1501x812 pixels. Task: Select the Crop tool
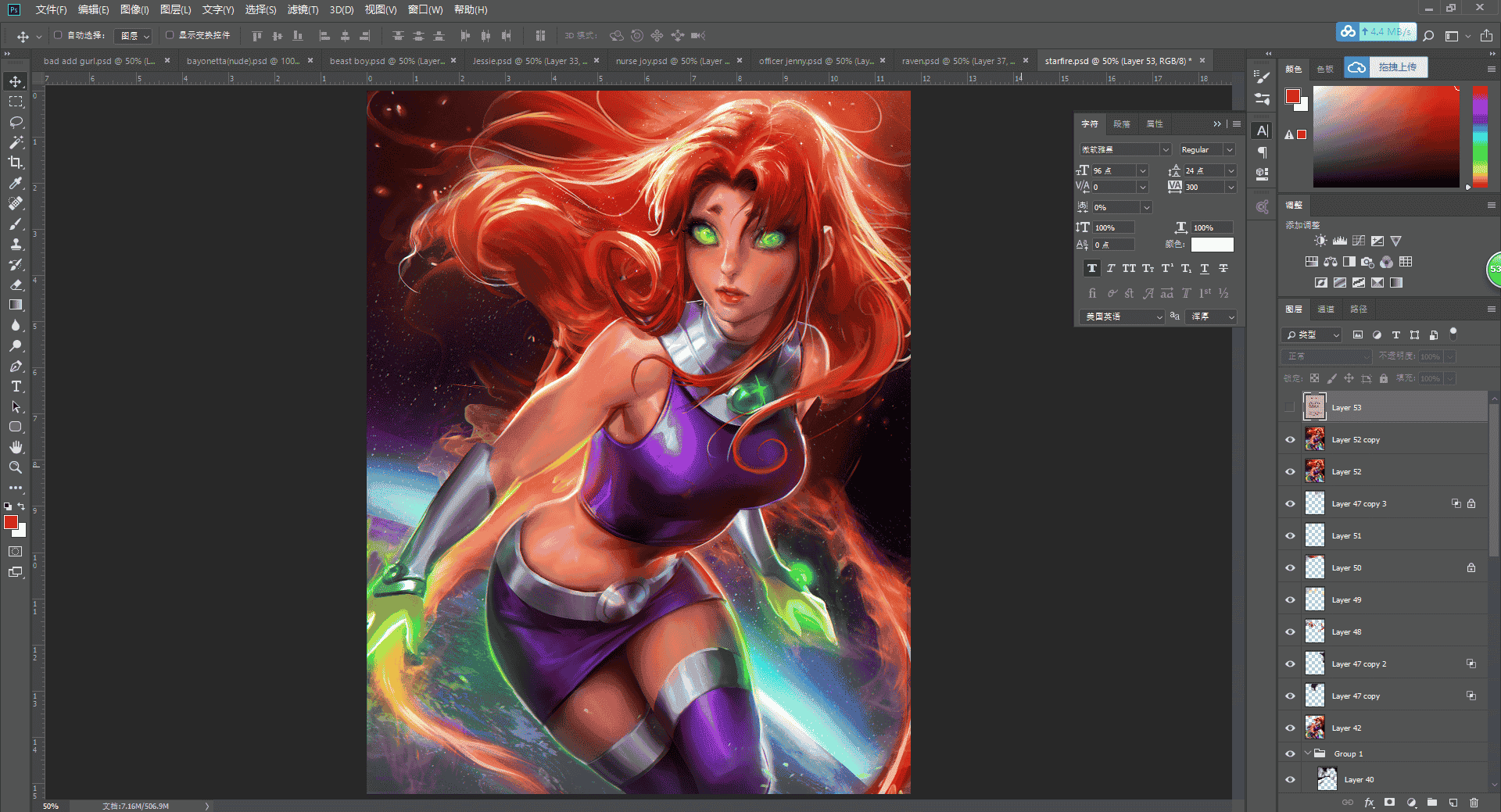click(16, 163)
